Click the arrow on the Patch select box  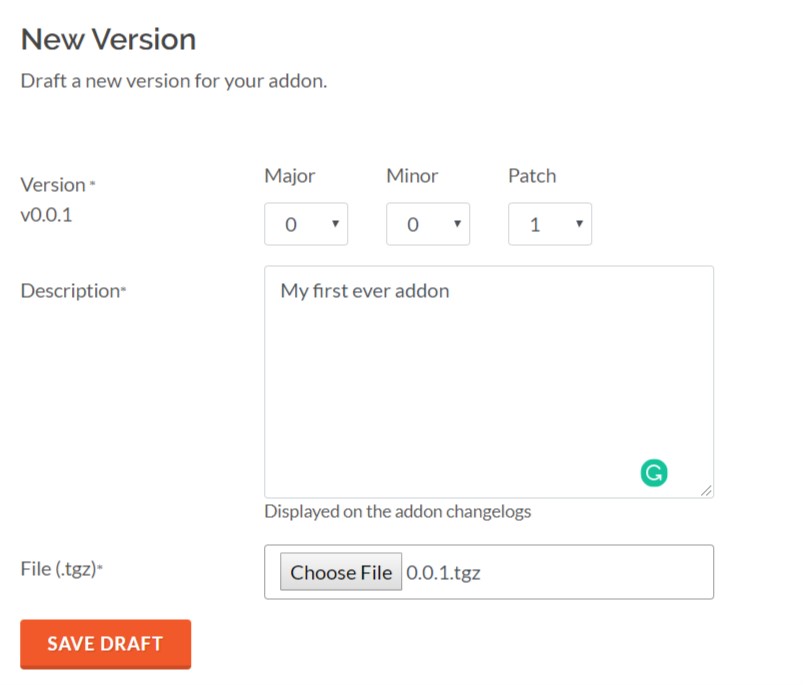579,223
